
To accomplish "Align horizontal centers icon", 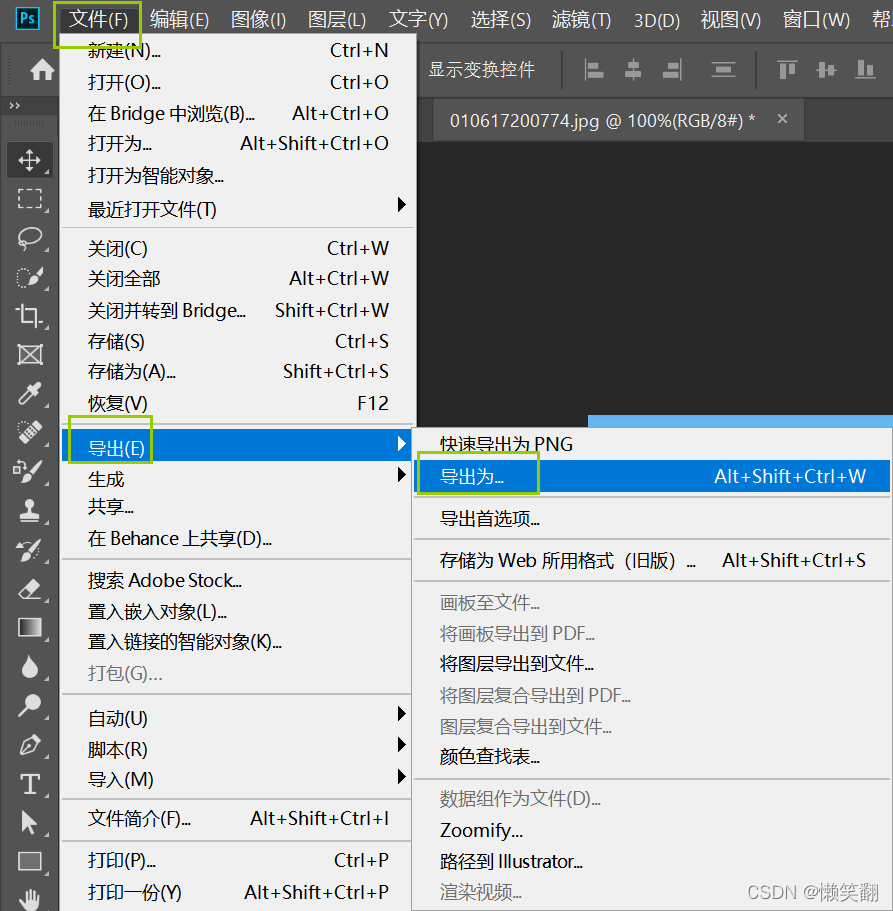I will (633, 70).
